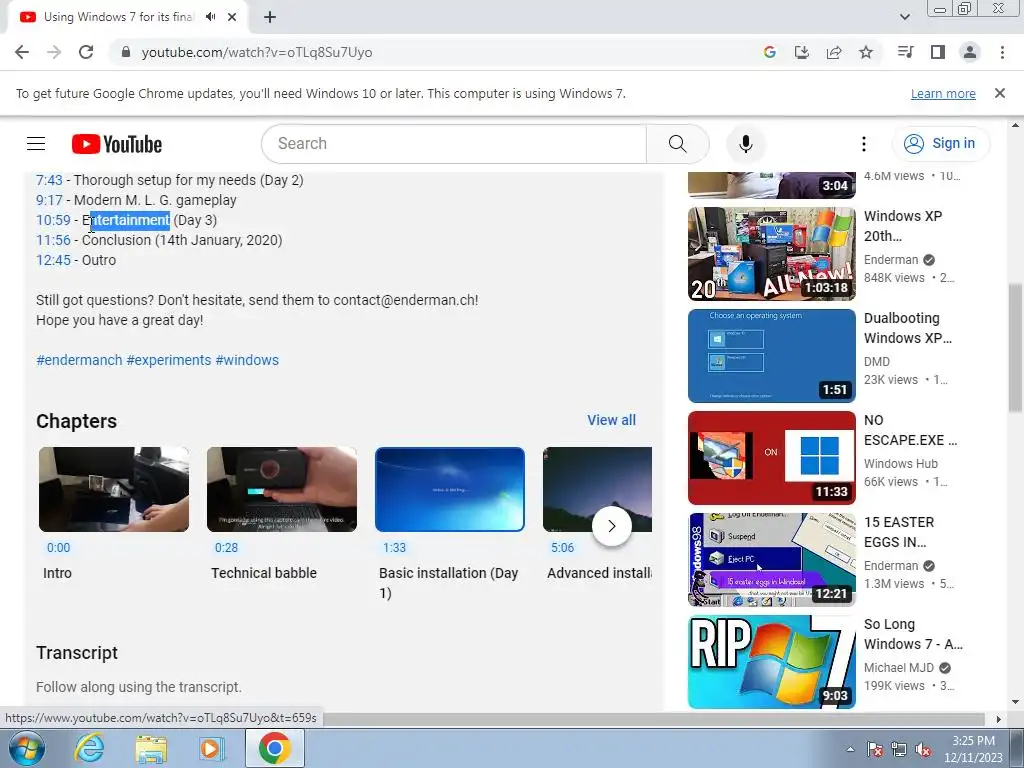Open Windows Media Player from taskbar
The width and height of the screenshot is (1024, 768).
tap(211, 748)
